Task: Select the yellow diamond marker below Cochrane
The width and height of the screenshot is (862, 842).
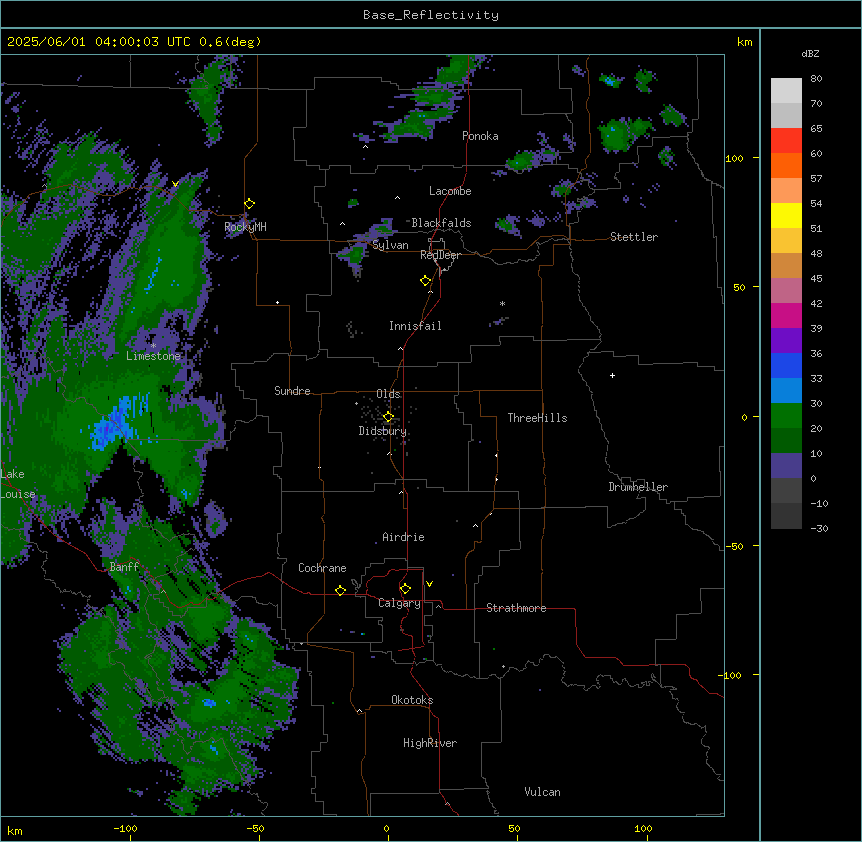Action: tap(340, 590)
